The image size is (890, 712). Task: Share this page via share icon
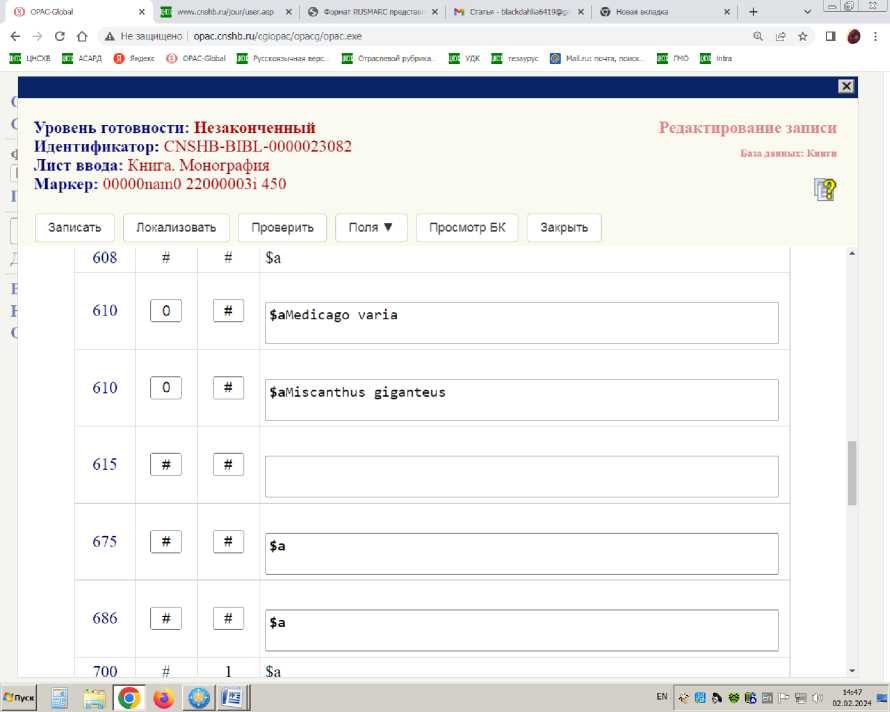(x=781, y=36)
